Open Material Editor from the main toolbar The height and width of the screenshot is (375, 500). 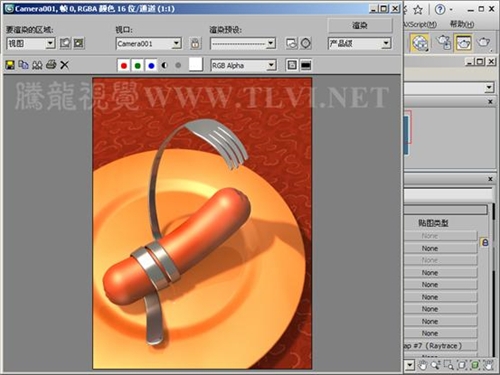pyautogui.click(x=420, y=43)
